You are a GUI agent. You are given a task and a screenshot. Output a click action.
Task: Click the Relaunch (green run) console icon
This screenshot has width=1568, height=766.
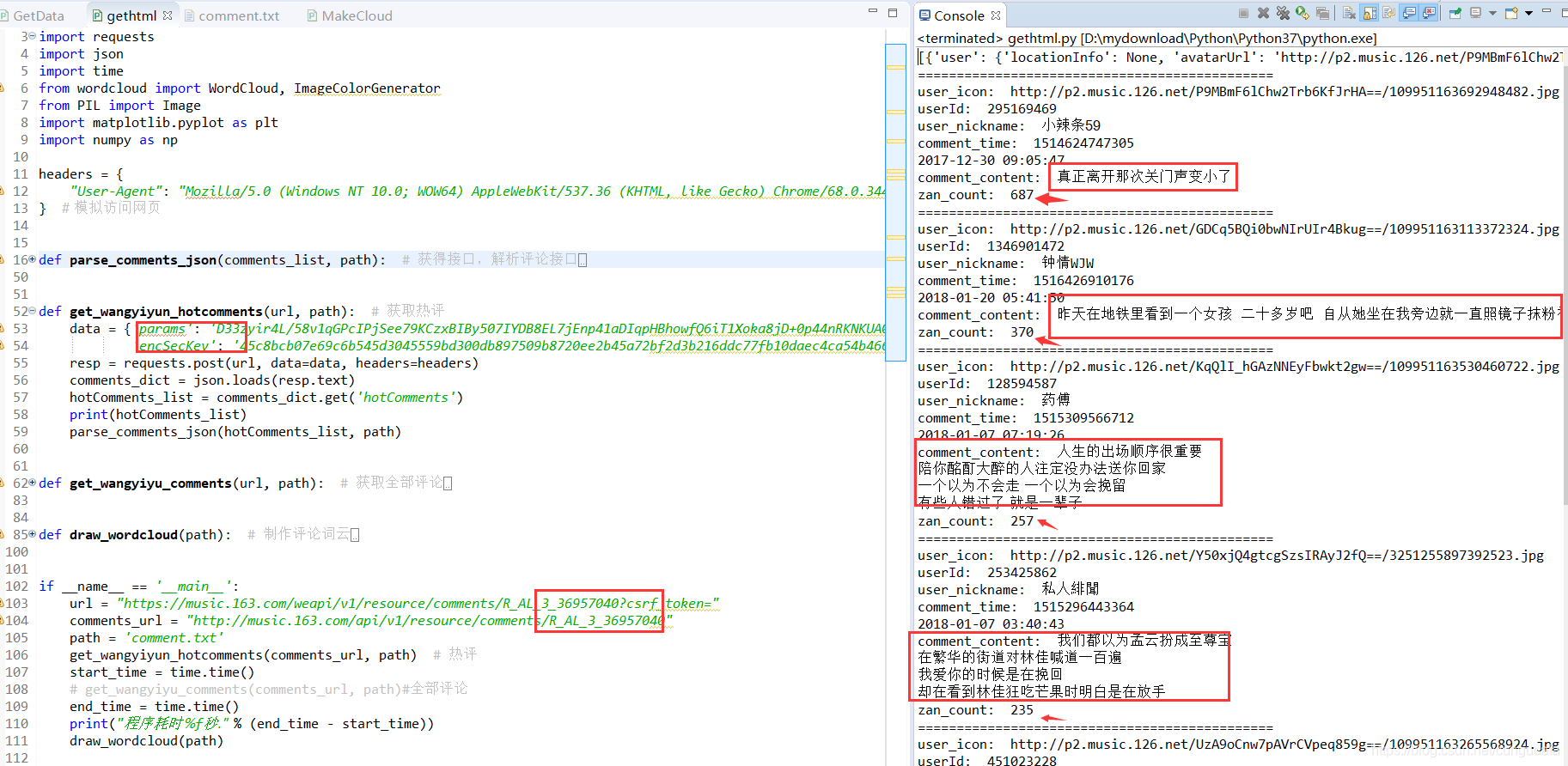tap(1303, 13)
